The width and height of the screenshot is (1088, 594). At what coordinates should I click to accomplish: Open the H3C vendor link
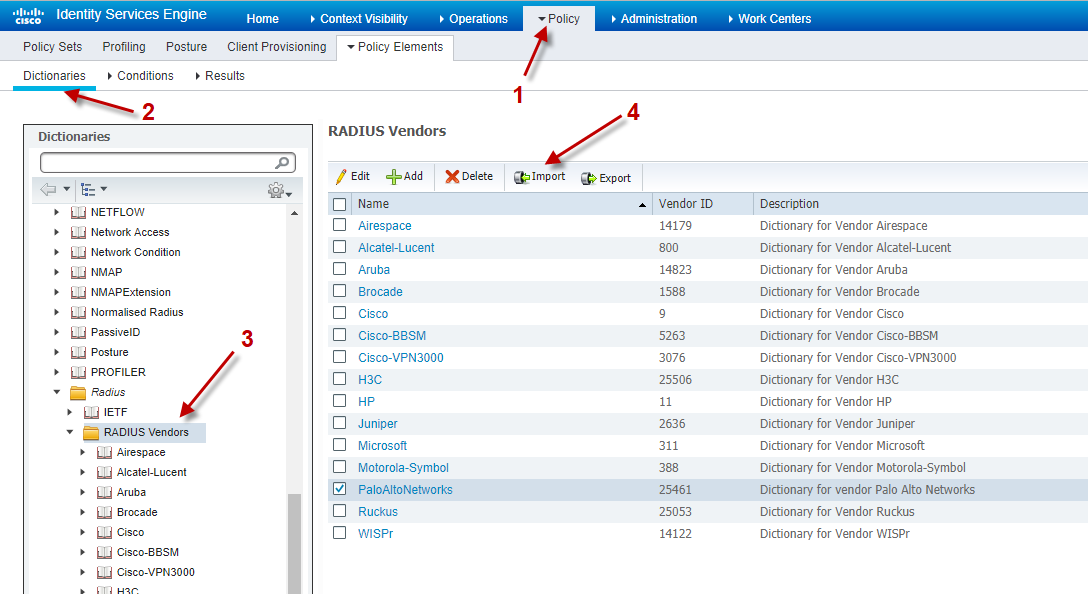coord(370,380)
